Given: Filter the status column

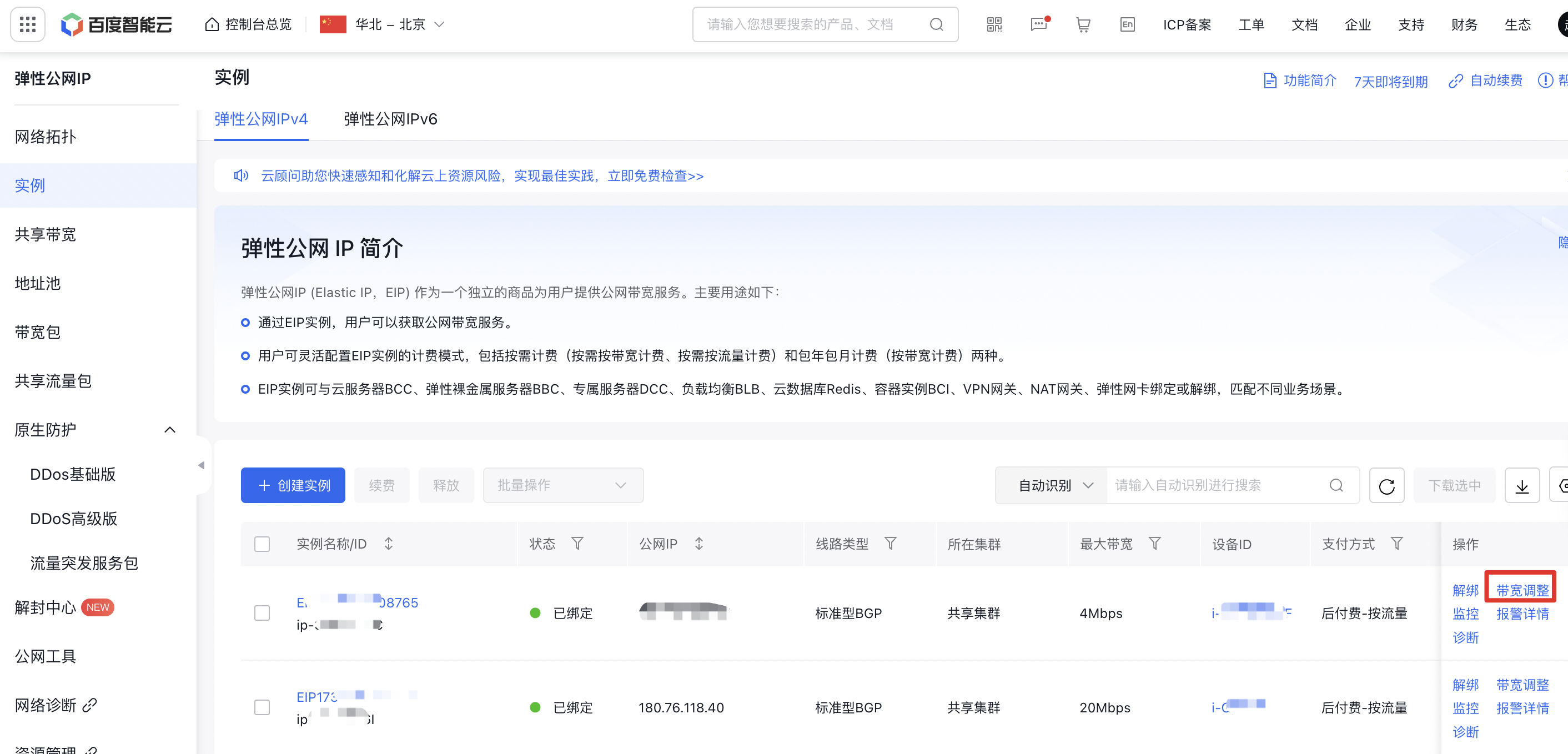Looking at the screenshot, I should 577,544.
